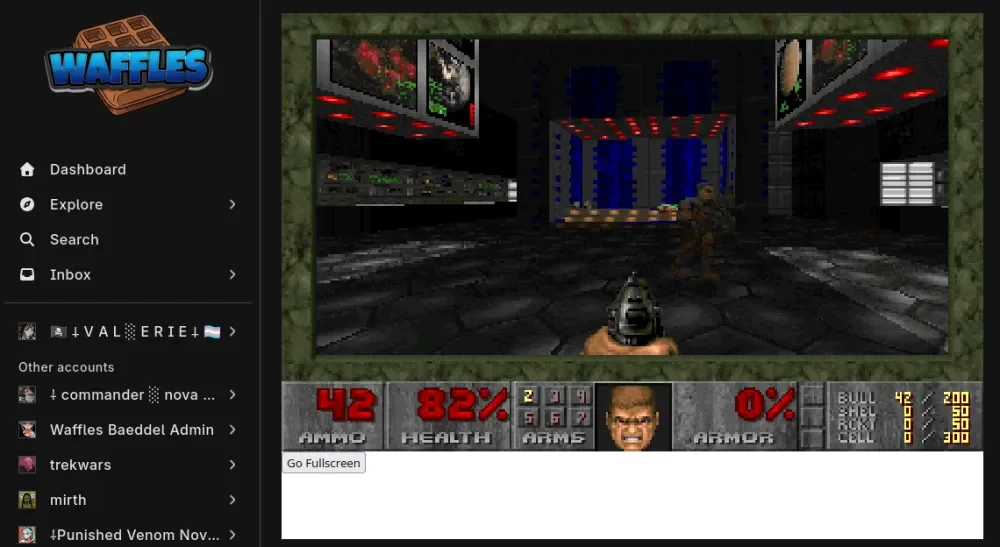
Task: Expand the commander nova chevron
Action: [x=232, y=395]
